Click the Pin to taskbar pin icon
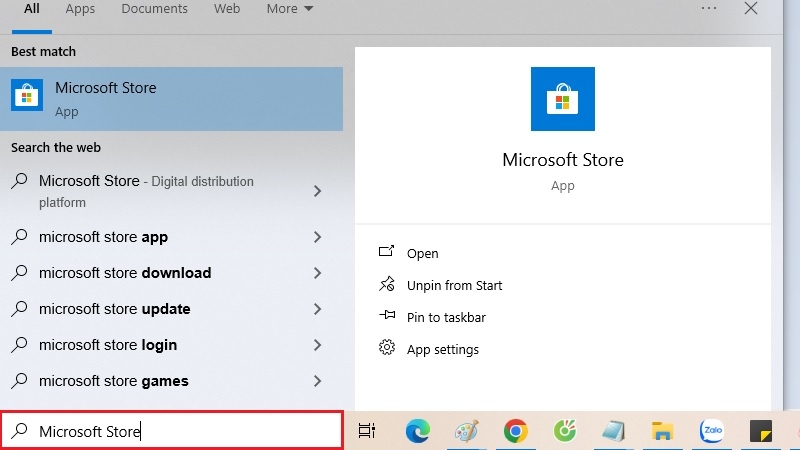Image resolution: width=800 pixels, height=450 pixels. pyautogui.click(x=387, y=315)
